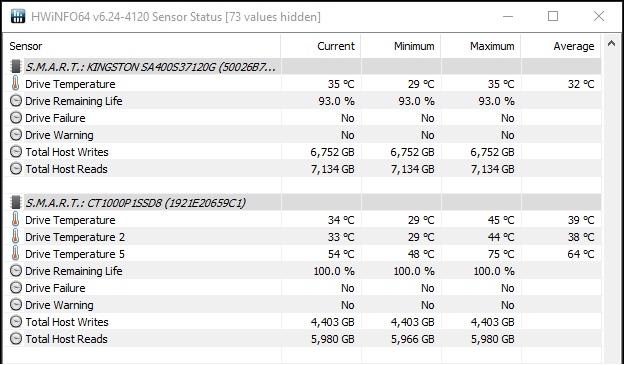Click the clock icon beside Total Host Reads 5,980 GB
The image size is (624, 365).
[16, 339]
